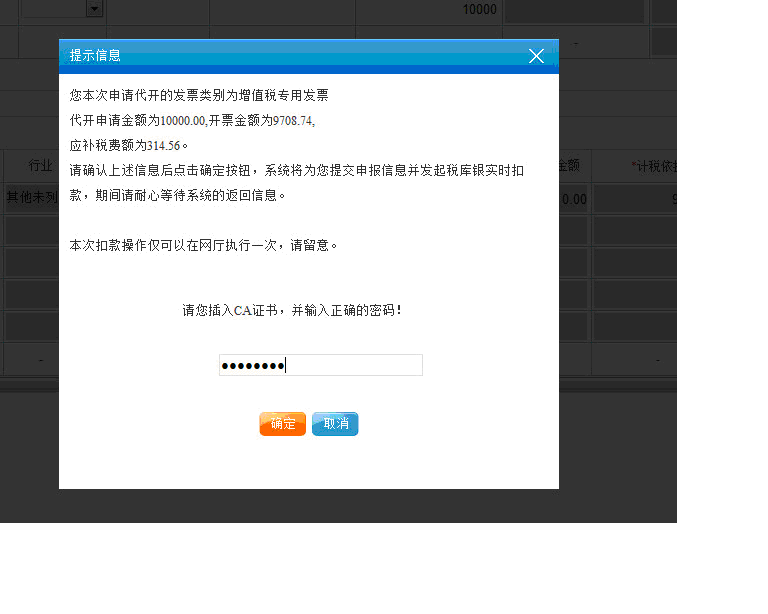Click the empty field right of 10000

[573, 10]
